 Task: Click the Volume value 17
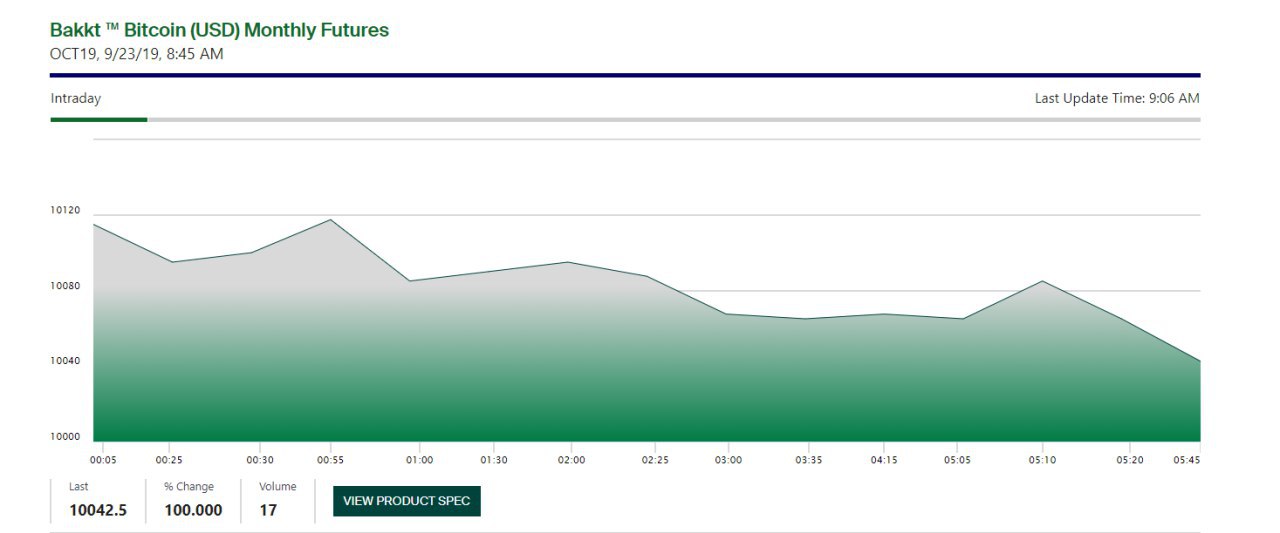pos(268,511)
